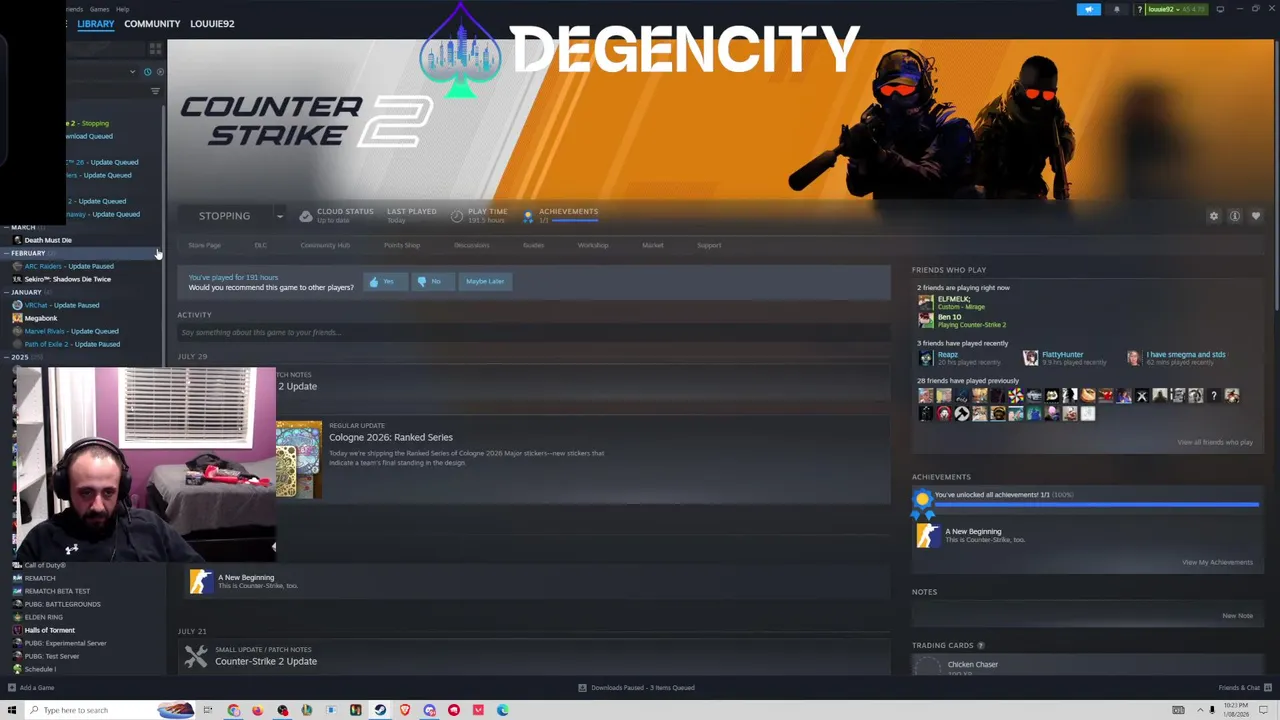The height and width of the screenshot is (720, 1280).
Task: Open the Downloads Paused status
Action: pos(637,688)
